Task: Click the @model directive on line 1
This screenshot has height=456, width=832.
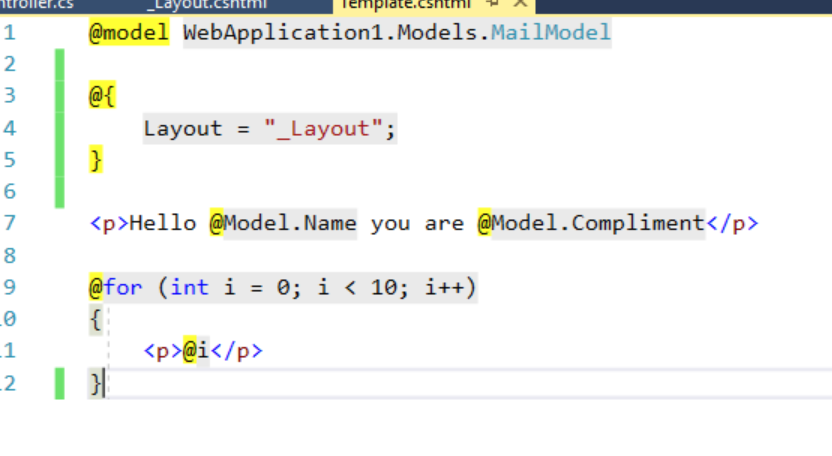Action: (129, 32)
